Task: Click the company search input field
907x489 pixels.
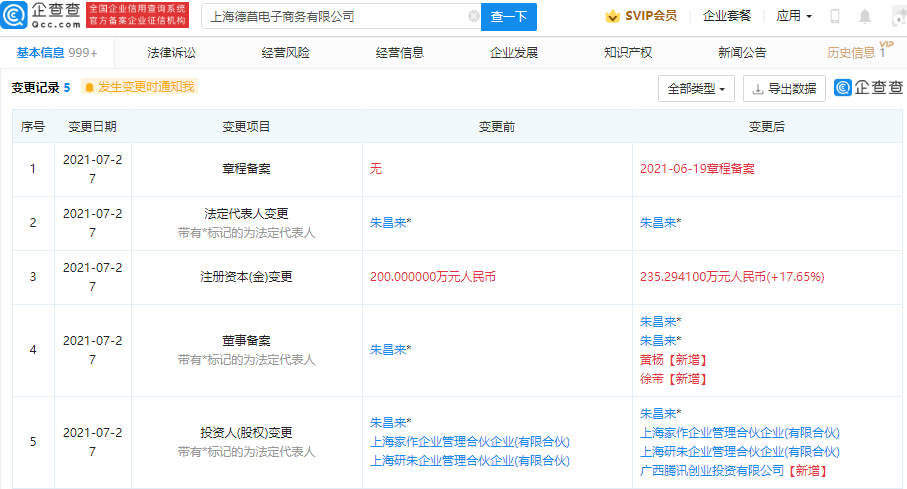Action: coord(341,17)
